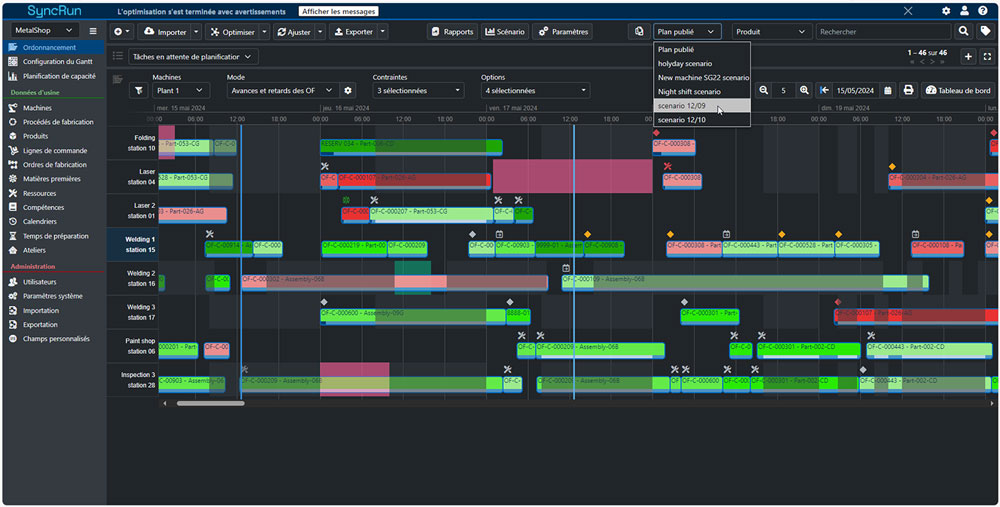Click the Compétences icon

pos(13,207)
